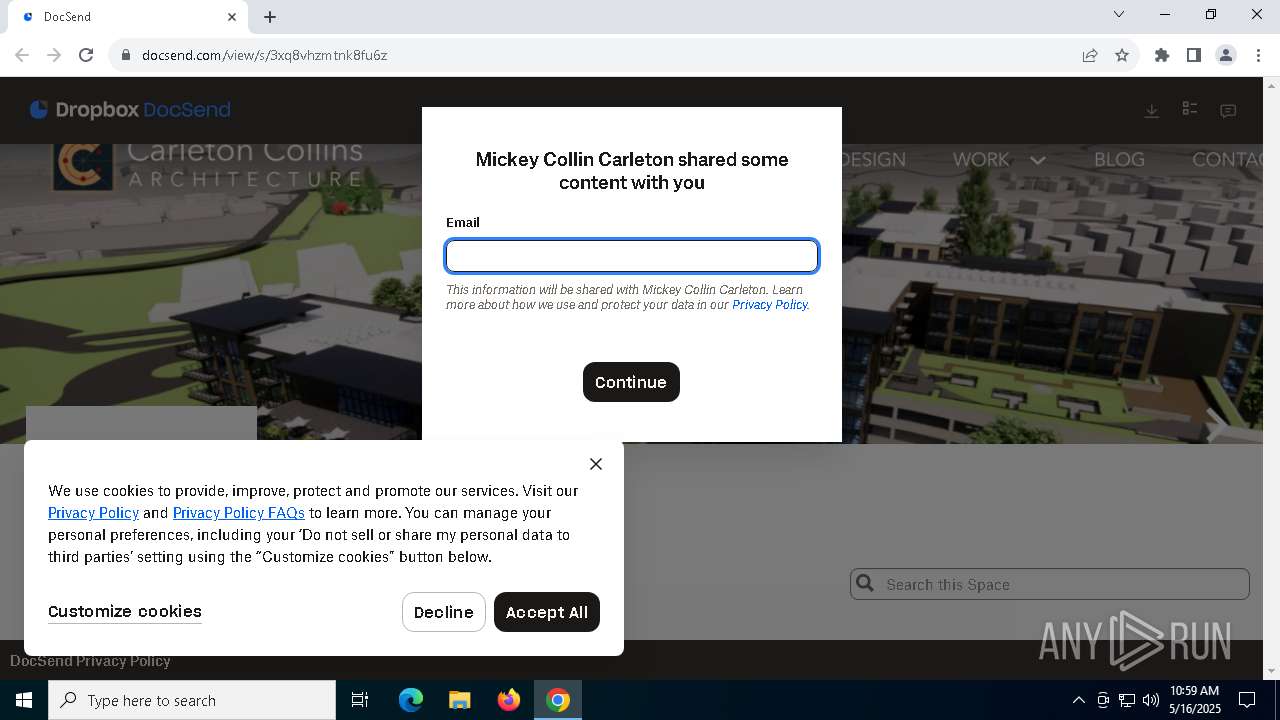Click the Search this Space field

[1050, 584]
